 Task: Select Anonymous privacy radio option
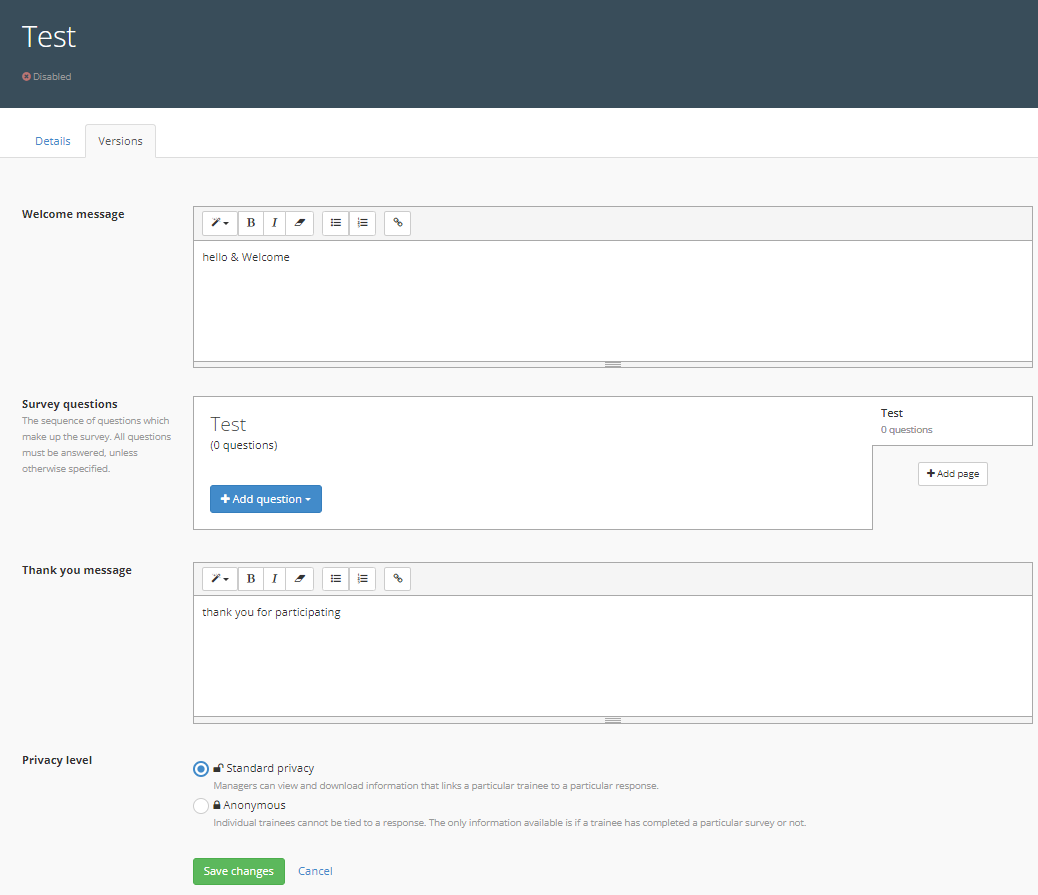tap(201, 806)
